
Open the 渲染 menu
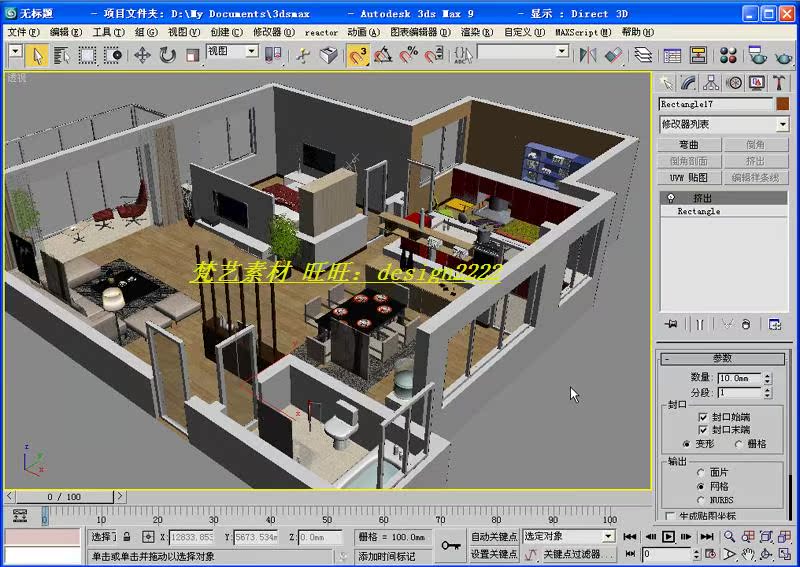(x=477, y=32)
